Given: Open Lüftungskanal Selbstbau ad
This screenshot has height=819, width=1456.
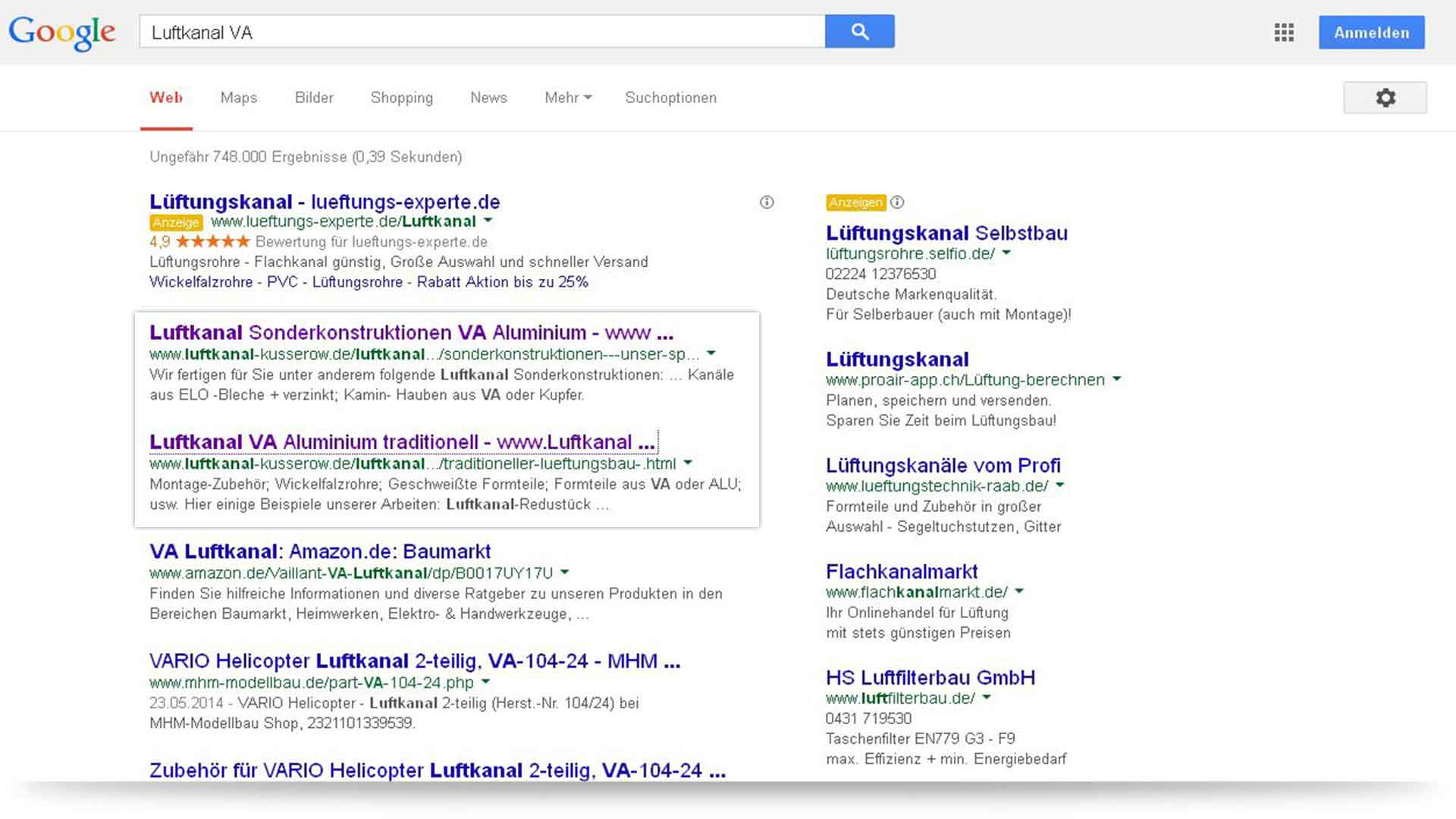Looking at the screenshot, I should (x=946, y=233).
